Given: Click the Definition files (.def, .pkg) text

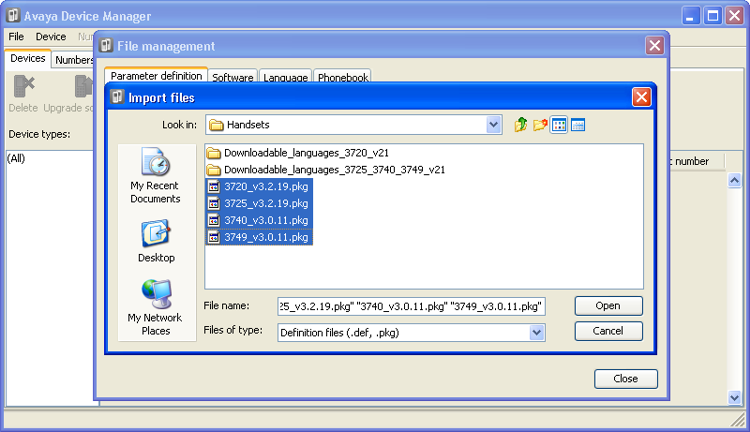Looking at the screenshot, I should 340,332.
